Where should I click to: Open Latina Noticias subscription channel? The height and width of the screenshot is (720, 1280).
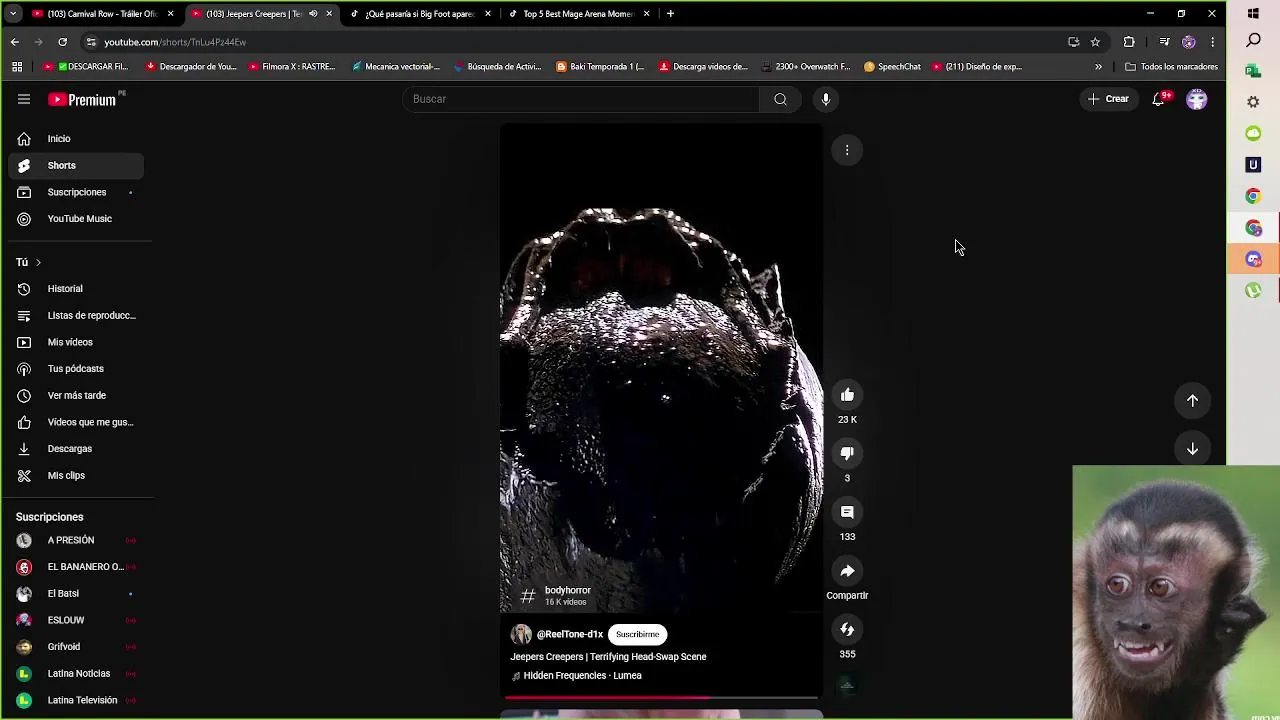[x=76, y=674]
